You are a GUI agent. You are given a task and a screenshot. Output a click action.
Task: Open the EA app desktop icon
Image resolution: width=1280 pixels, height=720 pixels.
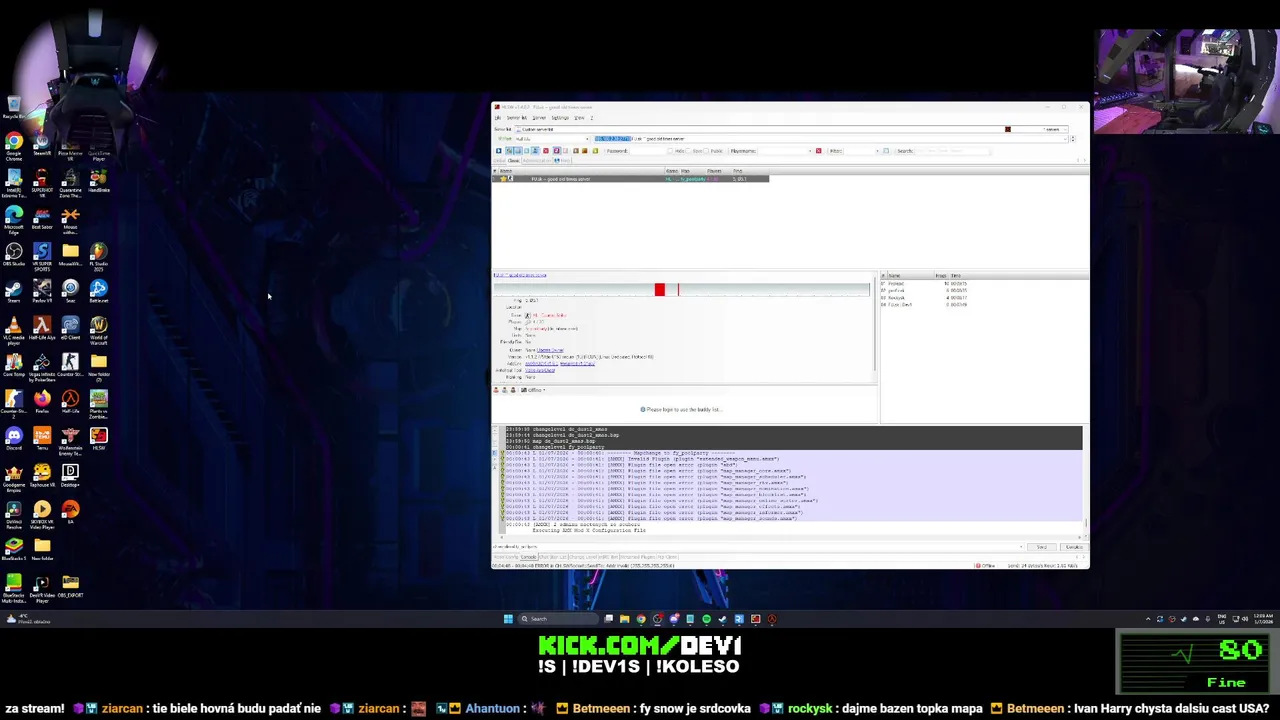point(70,509)
